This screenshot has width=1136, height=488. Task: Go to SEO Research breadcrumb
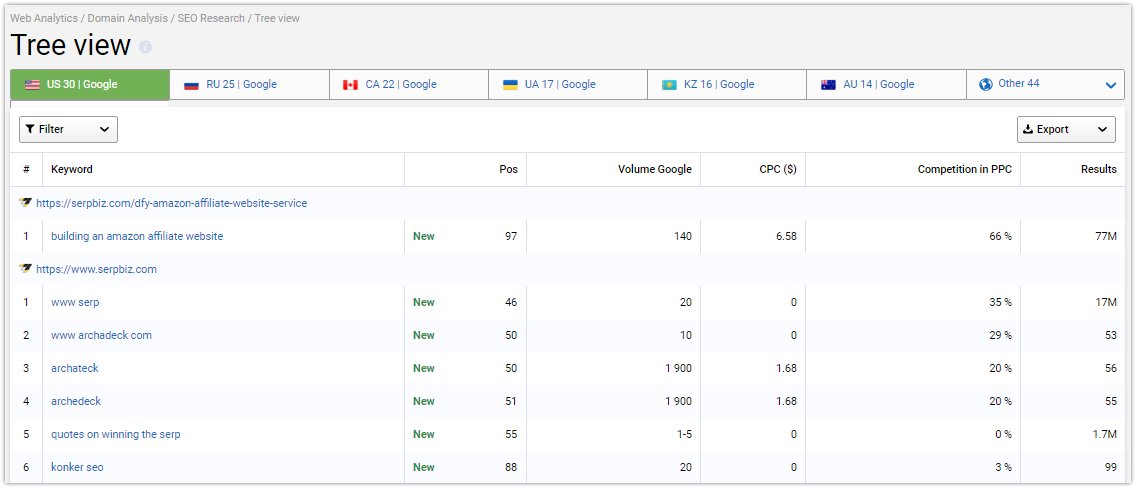point(211,18)
